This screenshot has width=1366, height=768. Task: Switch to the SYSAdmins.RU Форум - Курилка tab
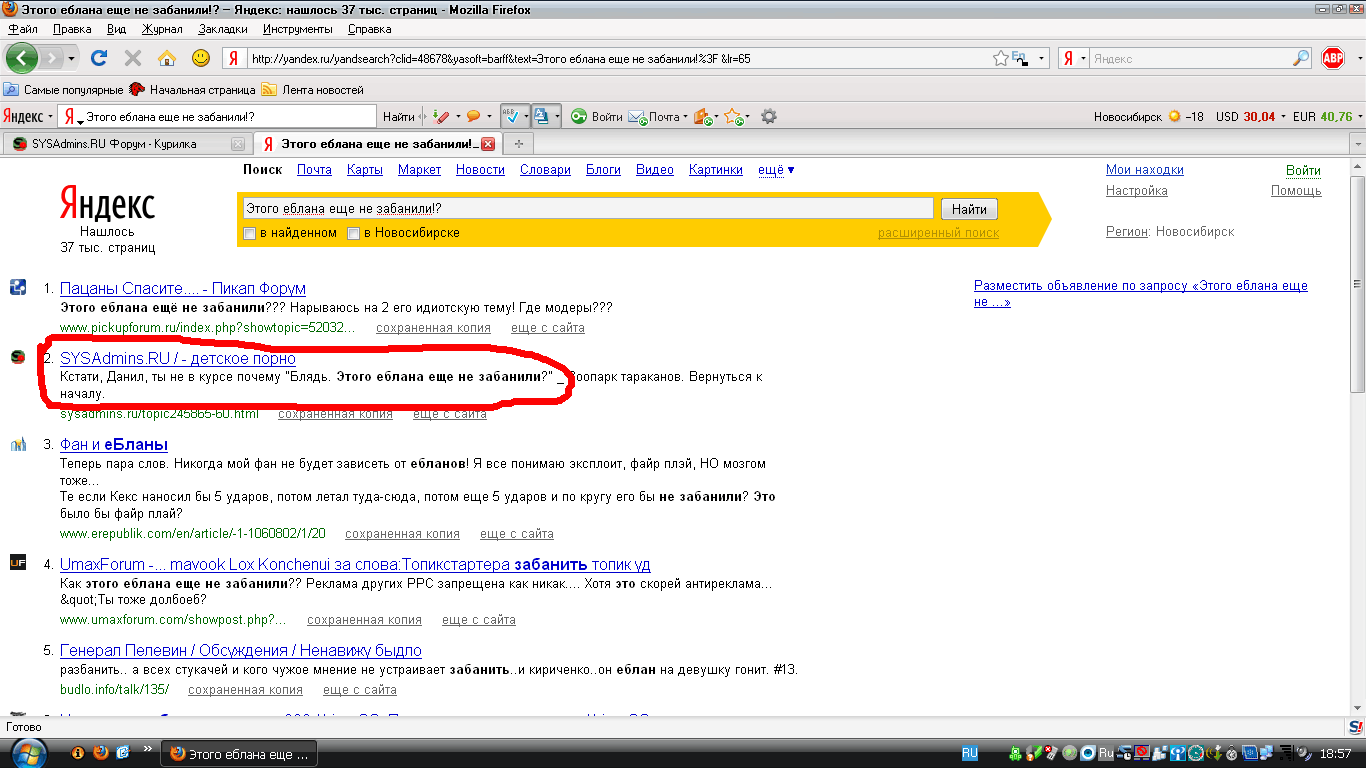tap(127, 144)
